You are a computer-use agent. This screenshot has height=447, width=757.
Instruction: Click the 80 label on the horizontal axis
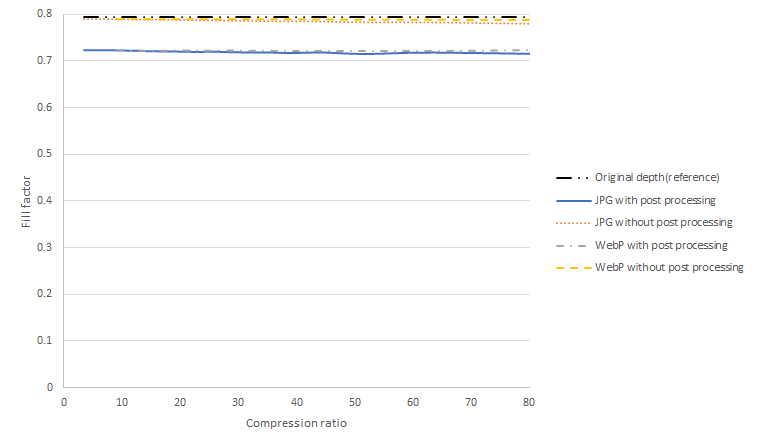coord(530,401)
